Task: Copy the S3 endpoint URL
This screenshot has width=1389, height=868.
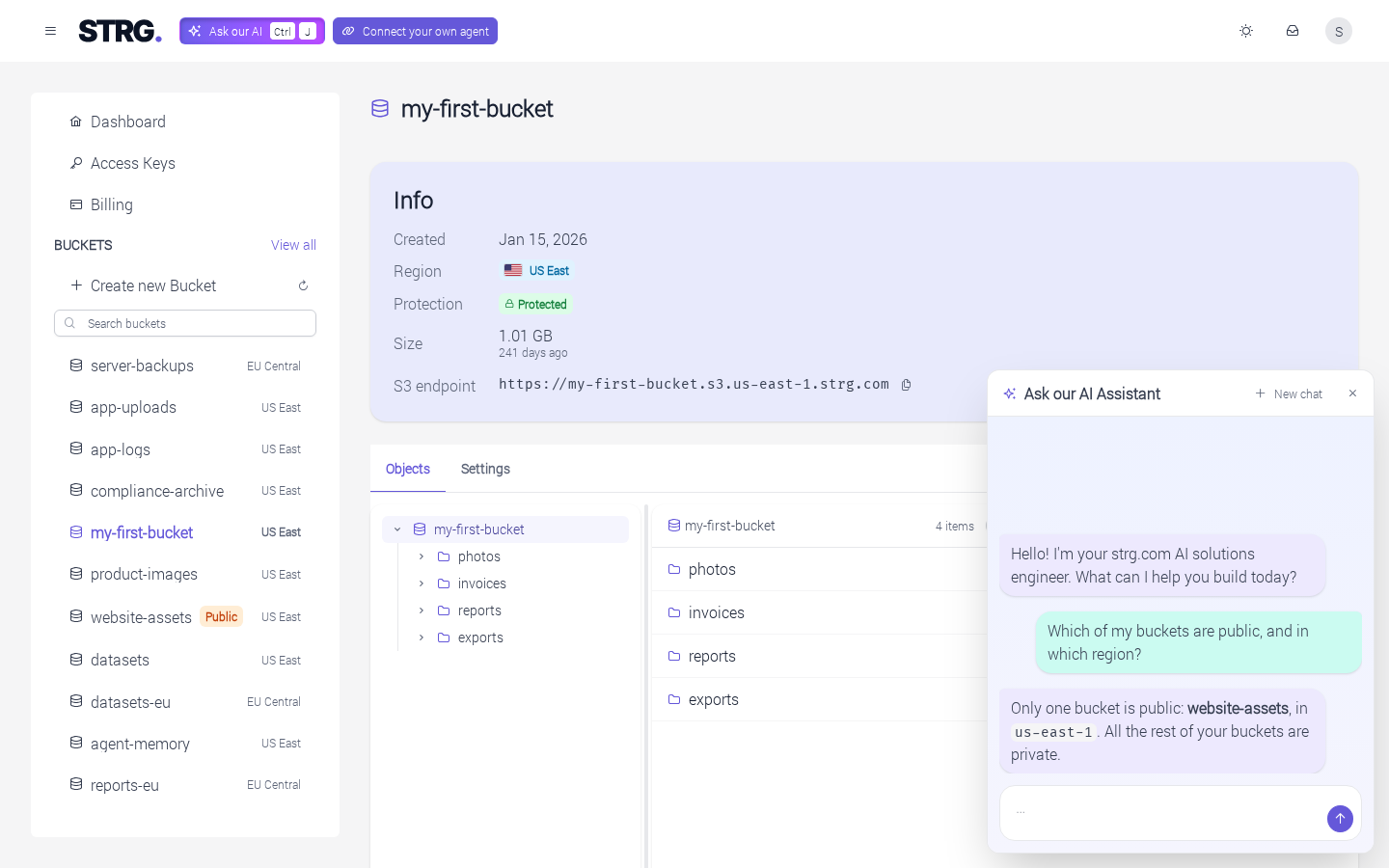Action: pyautogui.click(x=907, y=385)
